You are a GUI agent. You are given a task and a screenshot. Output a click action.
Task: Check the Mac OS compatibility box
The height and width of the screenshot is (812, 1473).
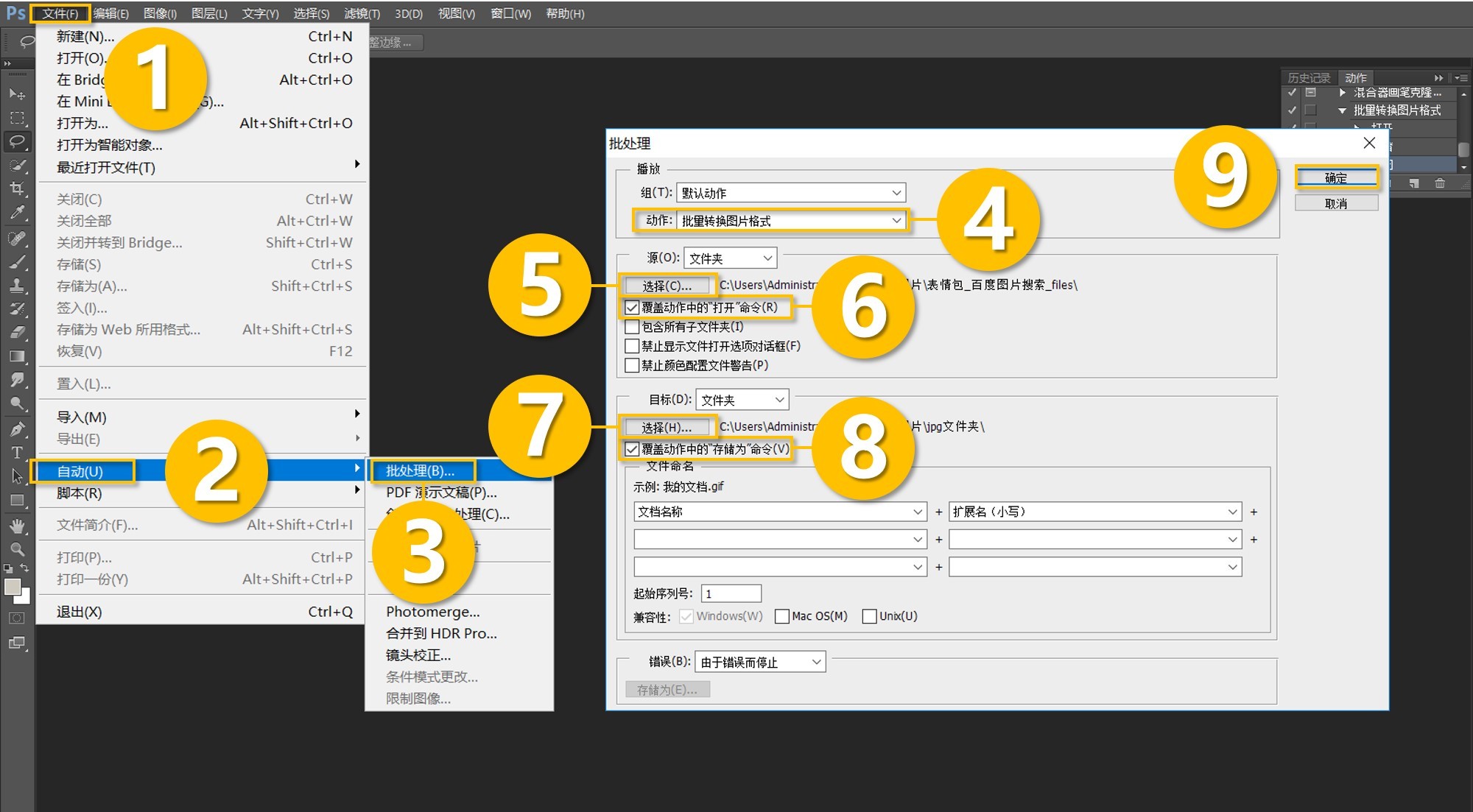point(782,616)
